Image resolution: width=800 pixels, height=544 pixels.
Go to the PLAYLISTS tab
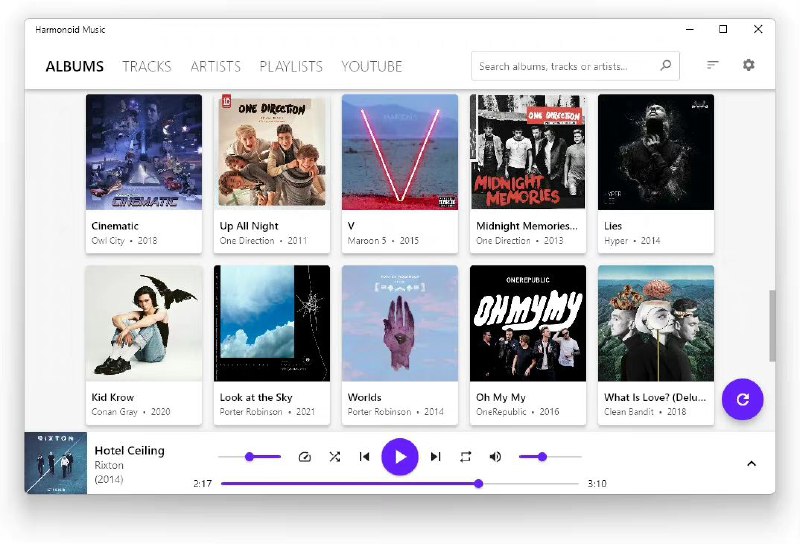(291, 66)
